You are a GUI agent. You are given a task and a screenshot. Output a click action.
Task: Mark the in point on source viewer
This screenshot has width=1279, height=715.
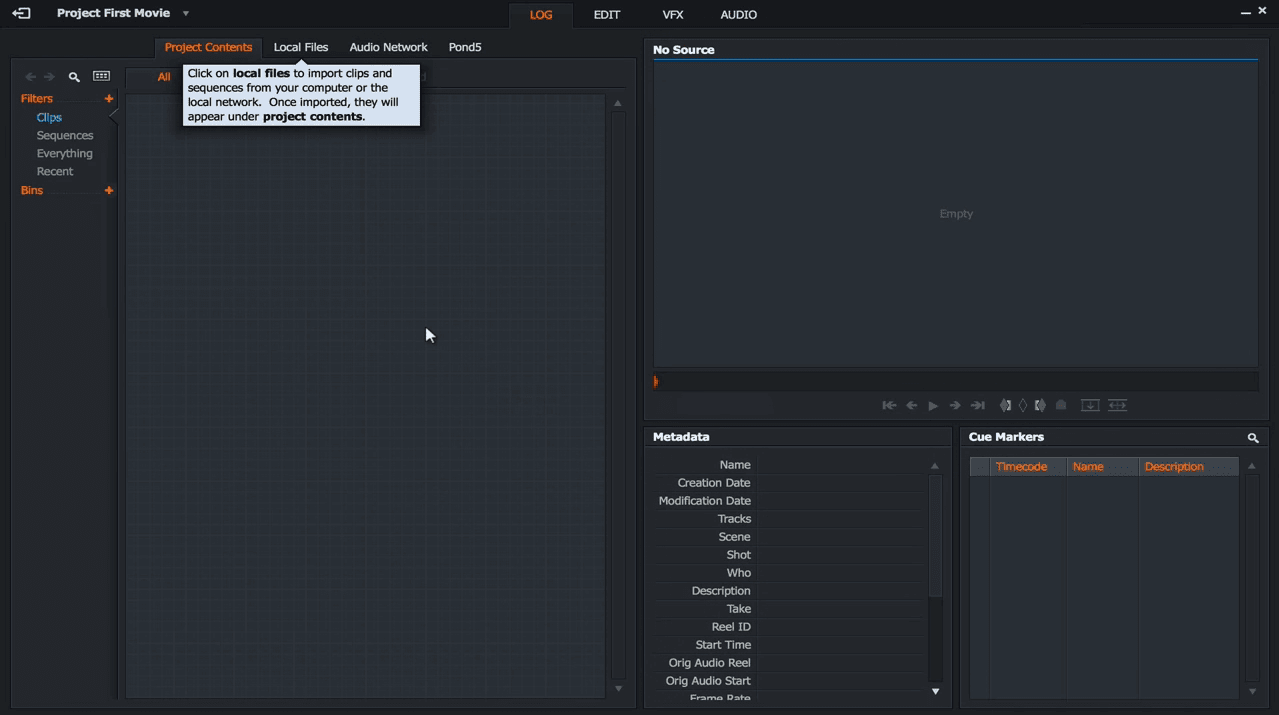[x=1006, y=406]
